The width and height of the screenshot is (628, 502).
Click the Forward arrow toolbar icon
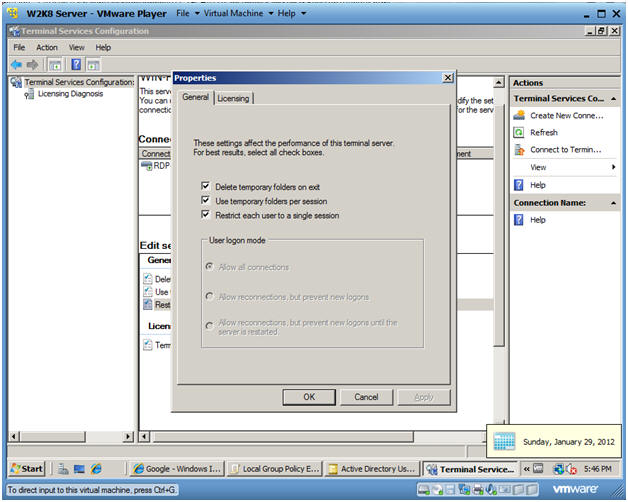click(32, 64)
